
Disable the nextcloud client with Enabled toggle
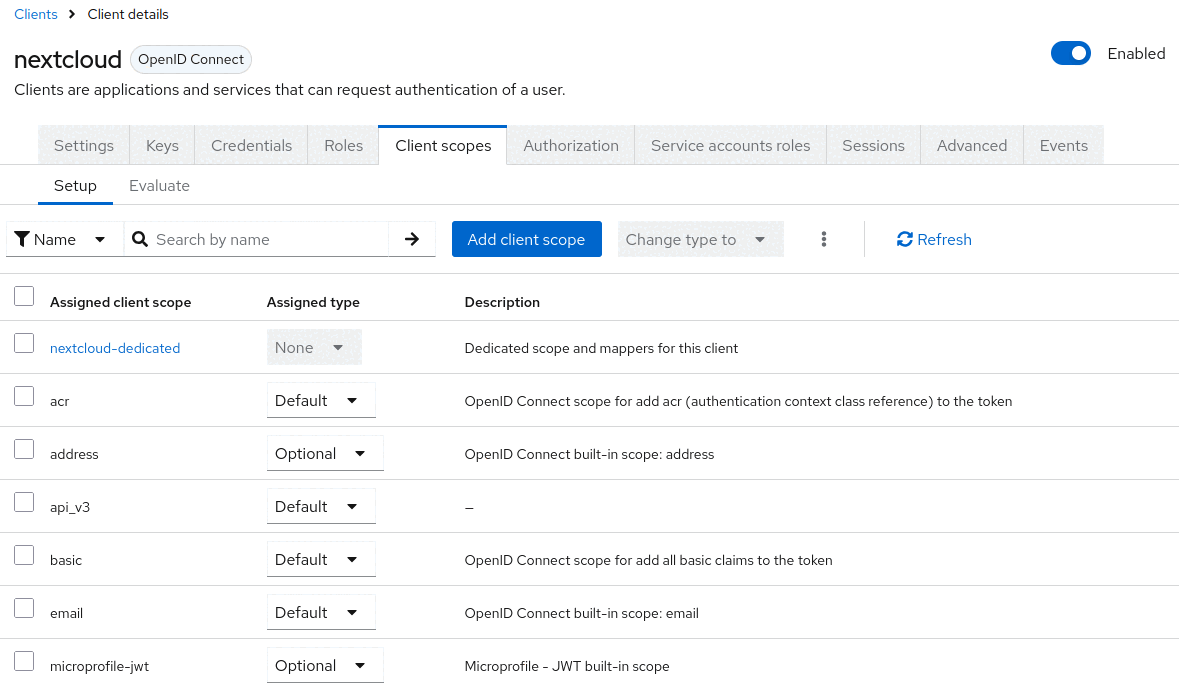click(x=1071, y=53)
